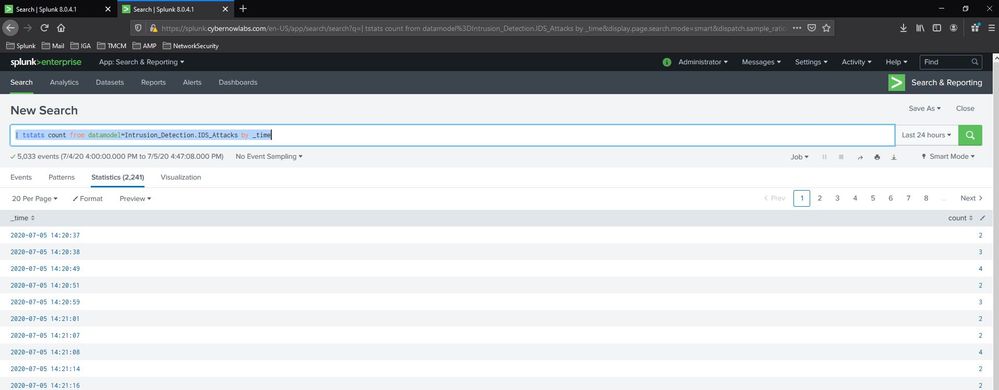
Task: Open time range Last 24 hours picker
Action: click(926, 135)
